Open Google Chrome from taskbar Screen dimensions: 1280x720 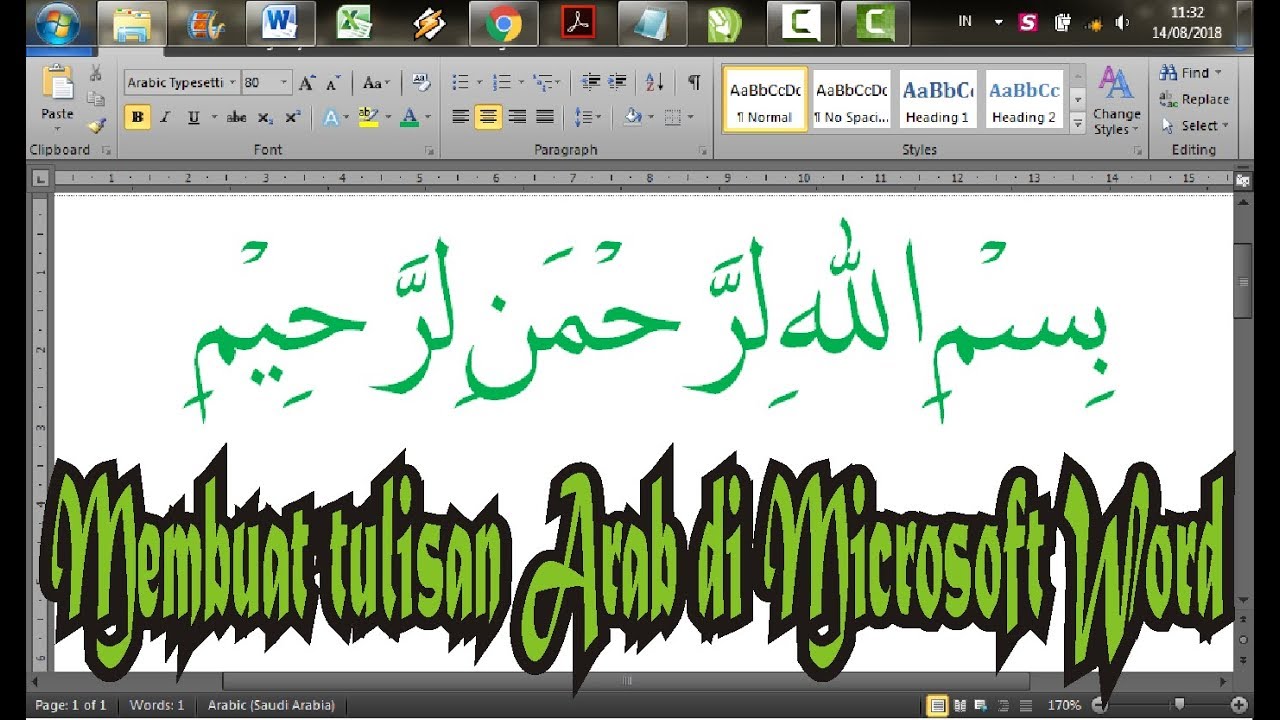(503, 24)
